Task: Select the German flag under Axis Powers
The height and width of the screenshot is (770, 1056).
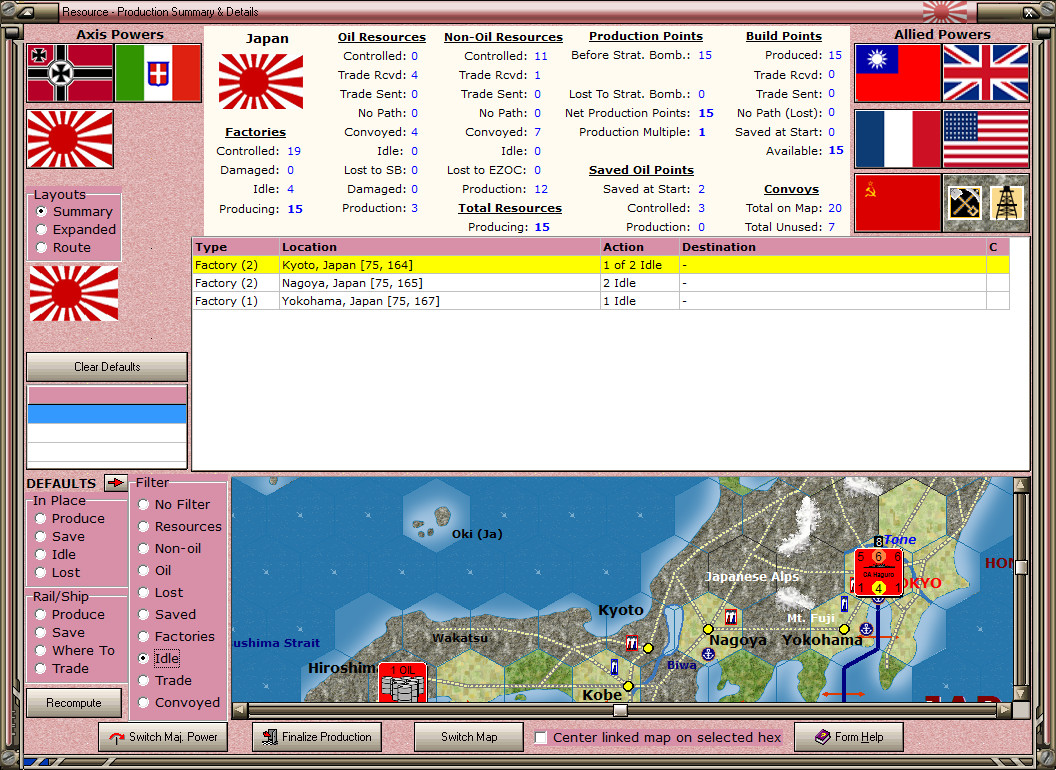Action: pyautogui.click(x=69, y=74)
